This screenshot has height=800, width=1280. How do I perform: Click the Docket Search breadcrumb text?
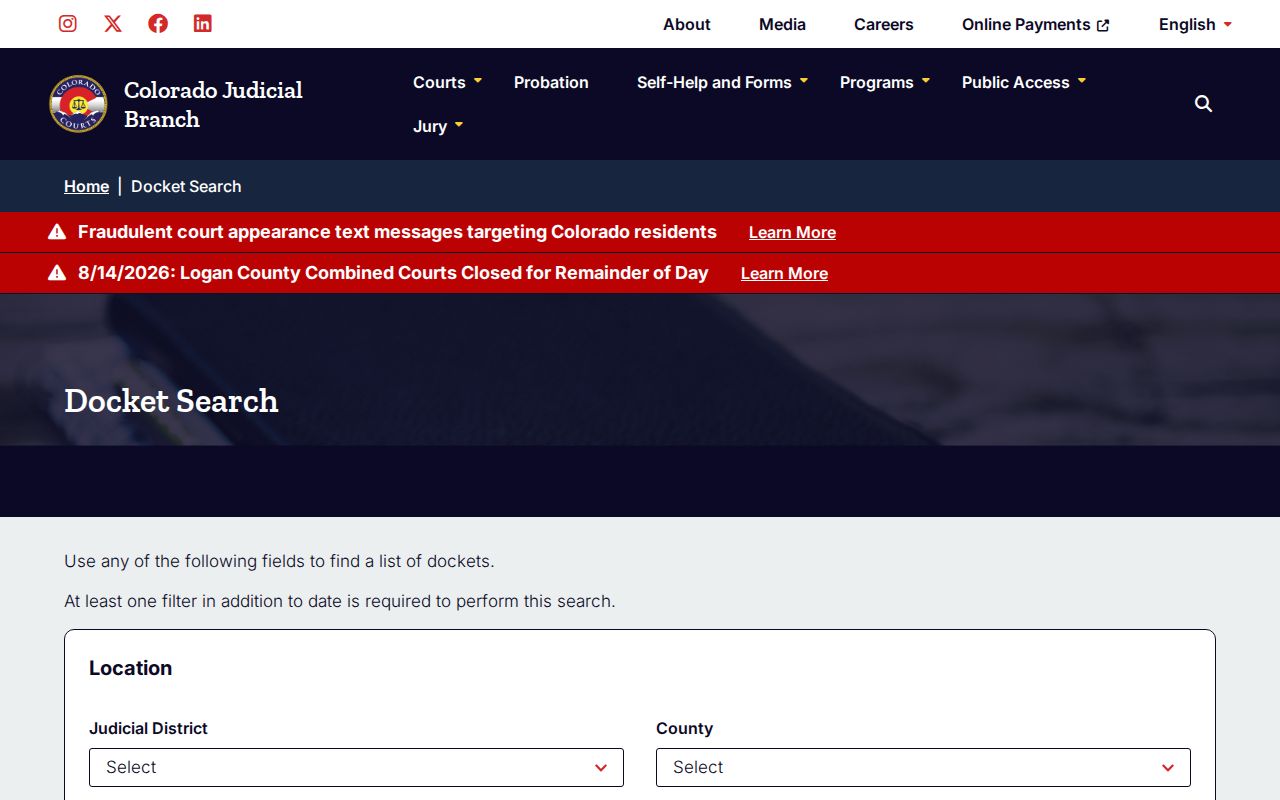(186, 186)
